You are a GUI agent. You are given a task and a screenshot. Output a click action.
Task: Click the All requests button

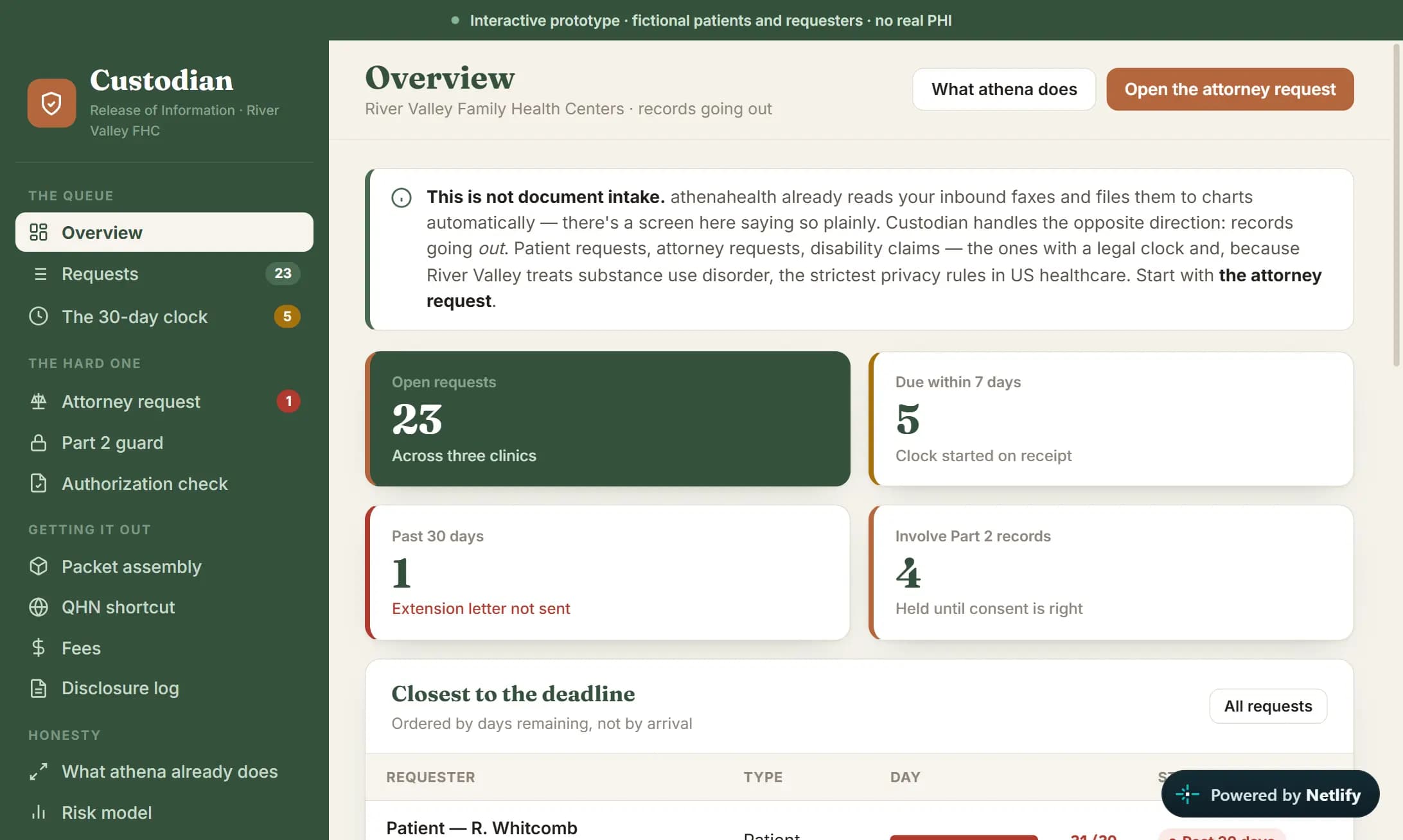[x=1267, y=706]
